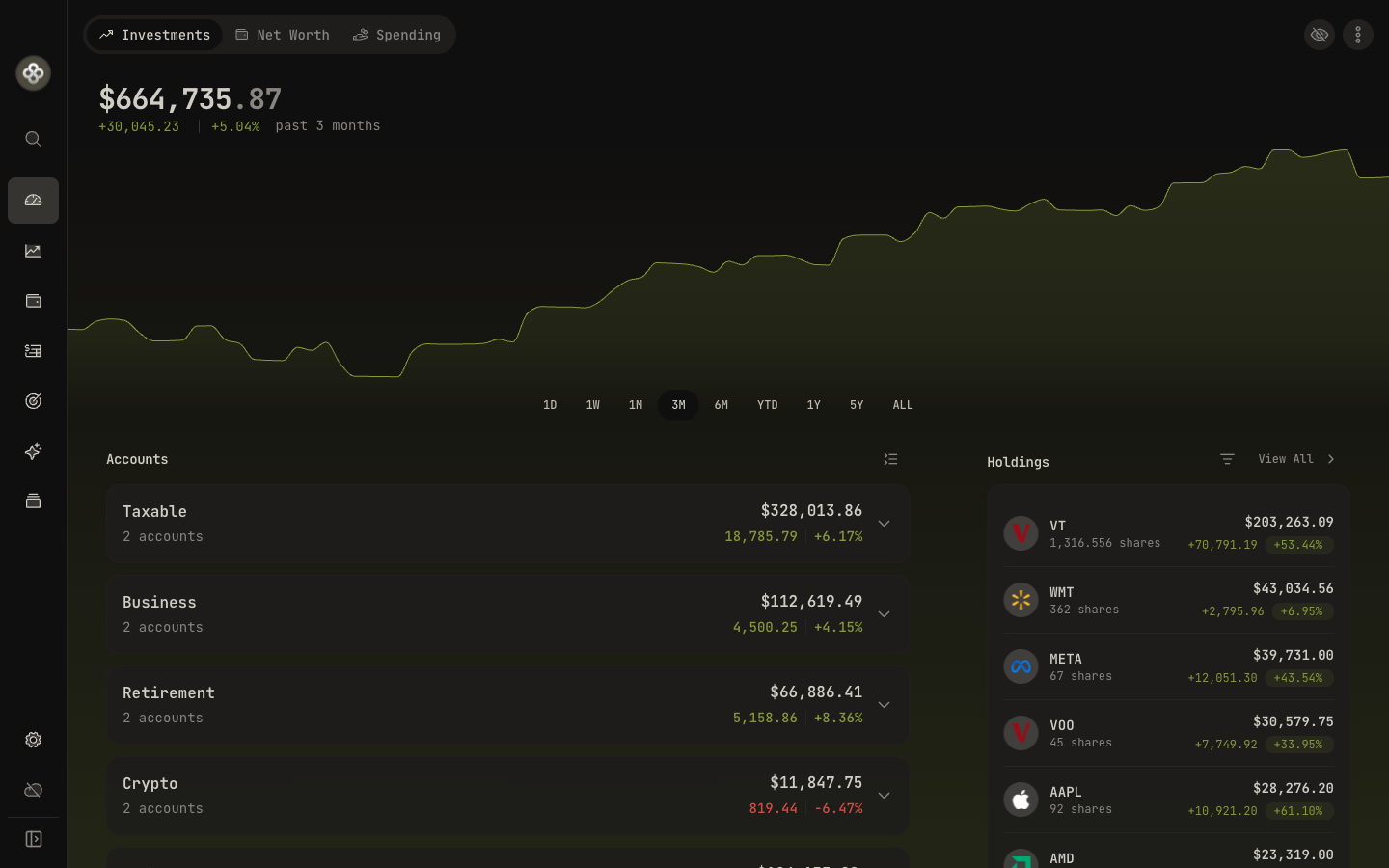Click the Business account group title
This screenshot has height=868, width=1389.
tap(159, 602)
